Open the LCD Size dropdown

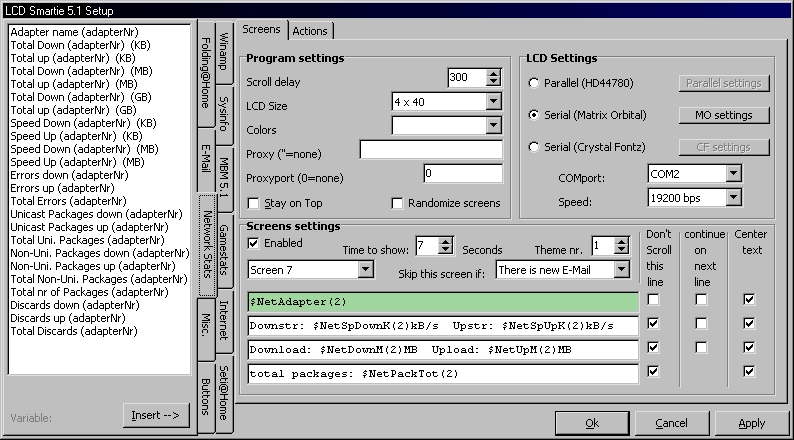[494, 102]
